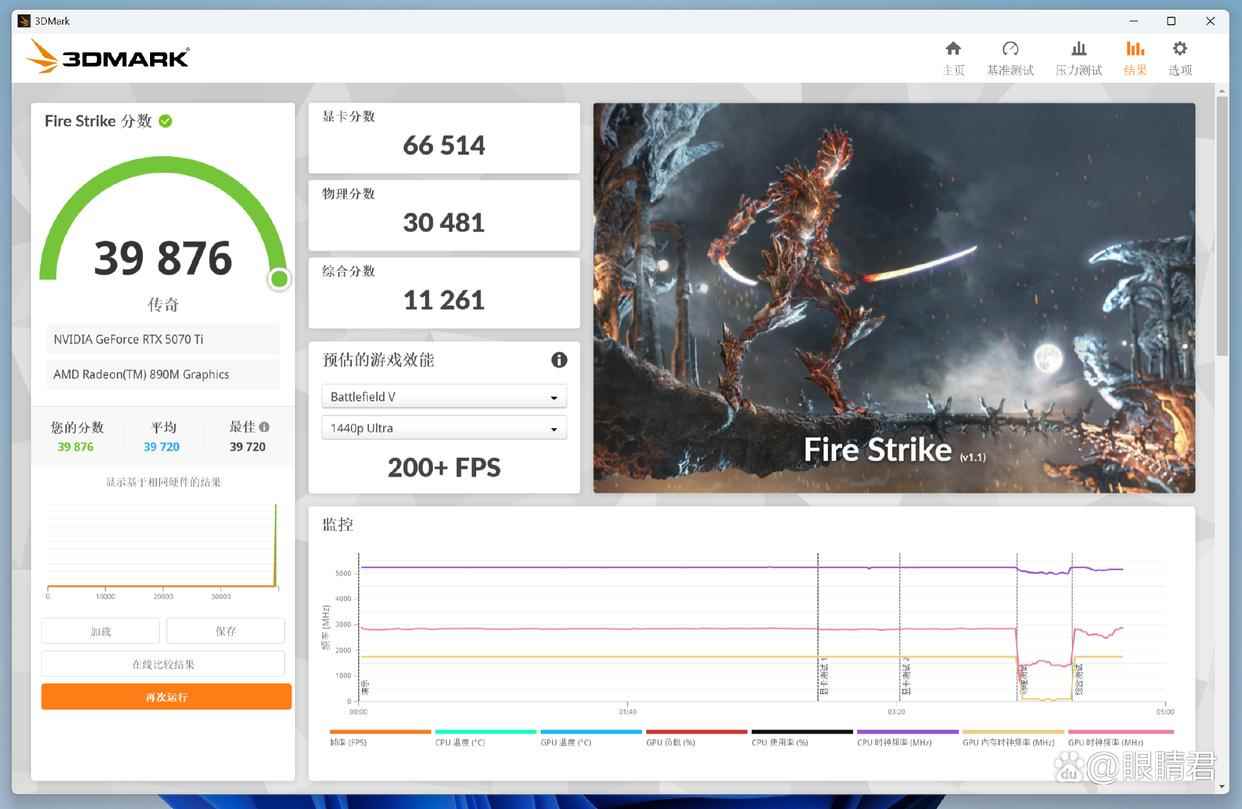Toggle the 帧率 (FPS) legend series
Viewport: 1242px width, 809px height.
pyautogui.click(x=380, y=738)
